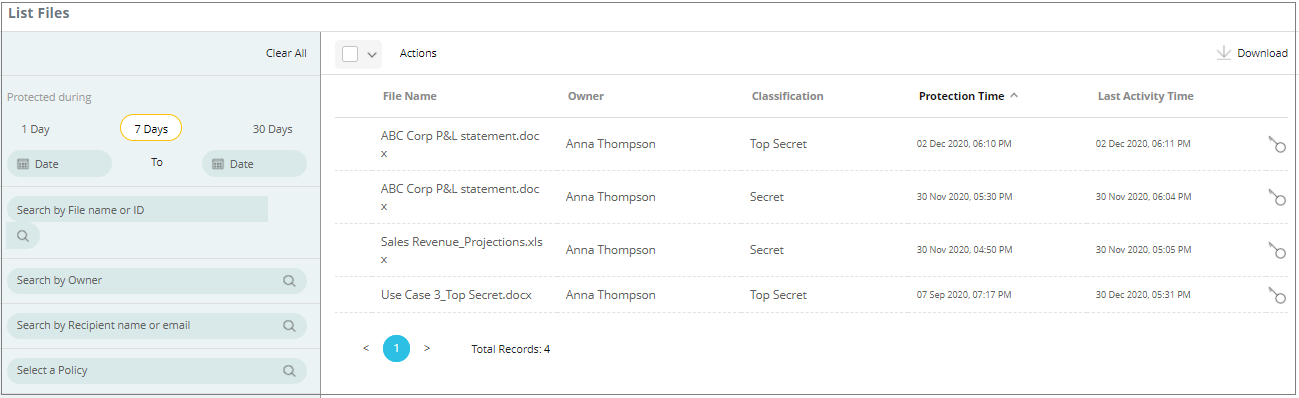Click the tracking icon for Use Case 3_Top Secret.docx
Image resolution: width=1299 pixels, height=398 pixels.
(1276, 295)
